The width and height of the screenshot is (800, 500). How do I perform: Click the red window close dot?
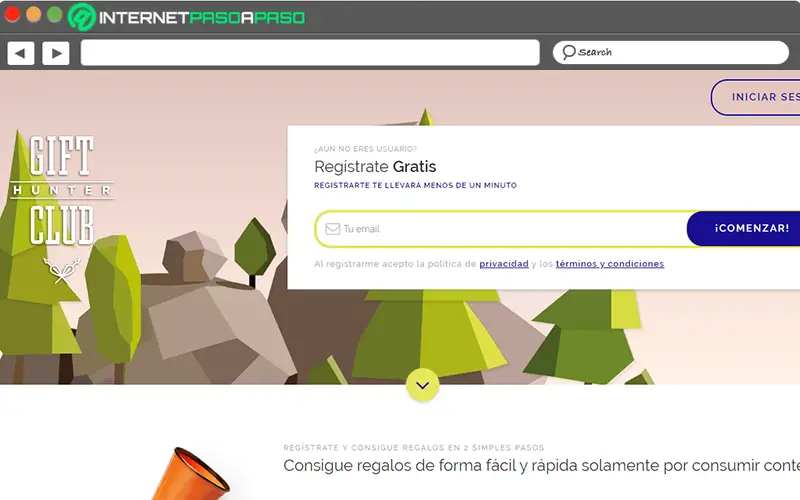click(12, 14)
